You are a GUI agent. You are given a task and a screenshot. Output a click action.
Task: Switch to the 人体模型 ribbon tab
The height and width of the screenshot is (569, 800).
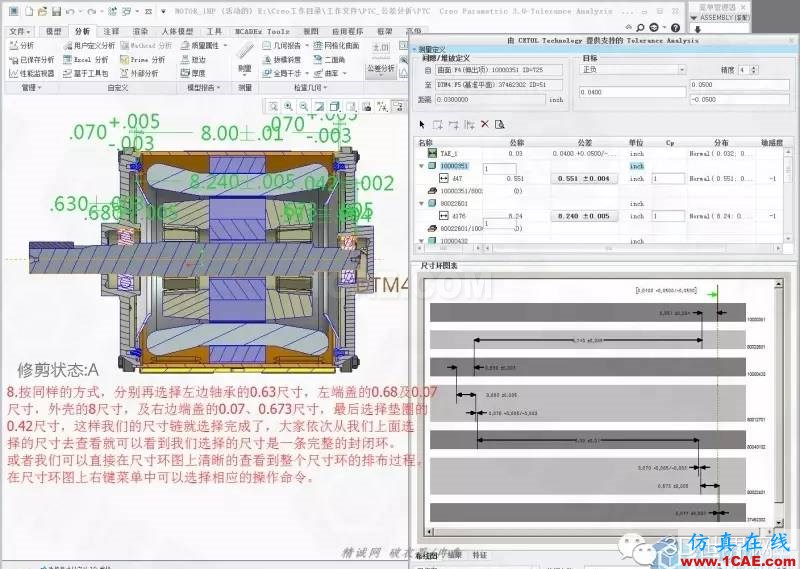178,32
